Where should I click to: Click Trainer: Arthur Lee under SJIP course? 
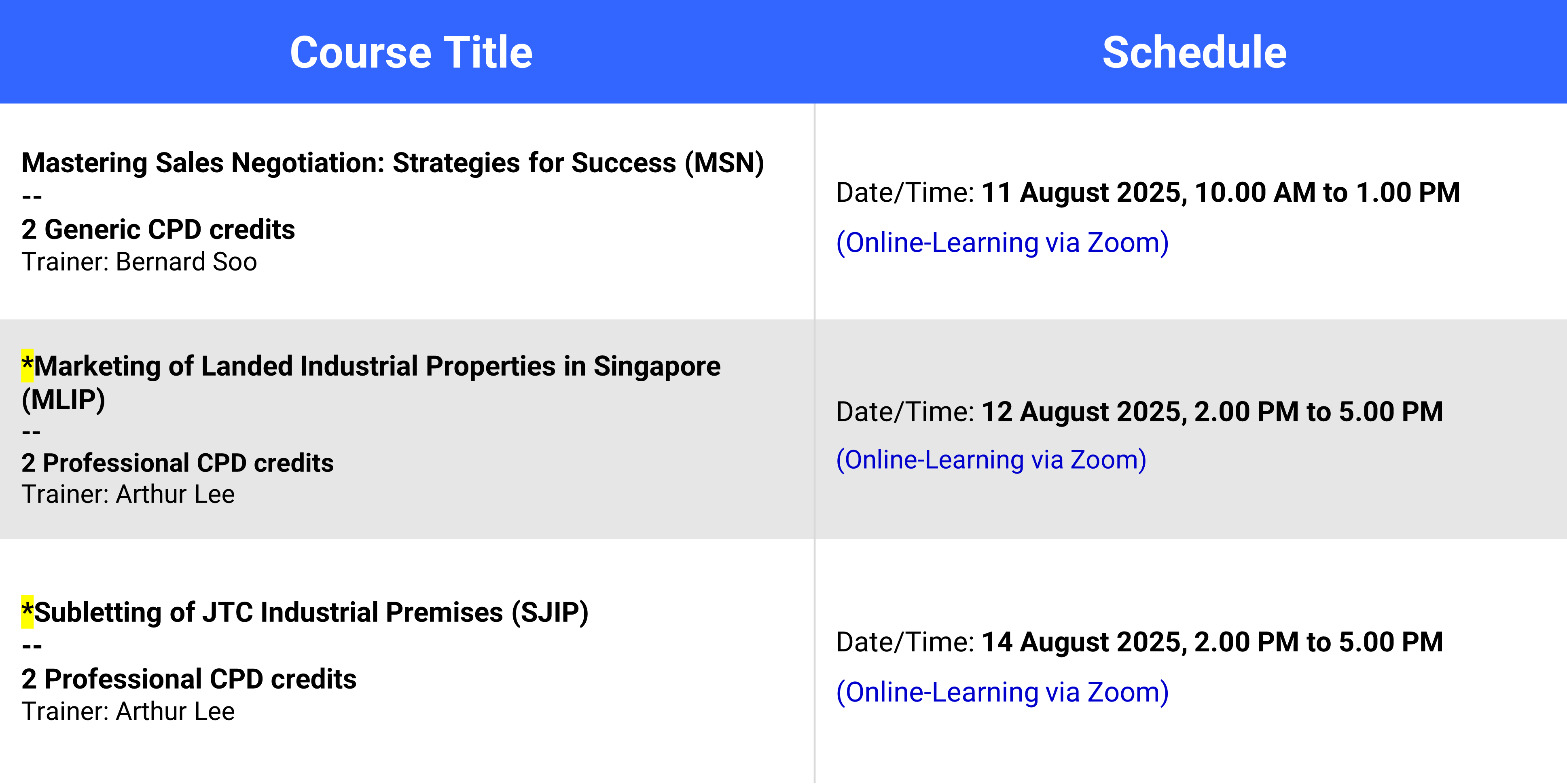pyautogui.click(x=128, y=711)
